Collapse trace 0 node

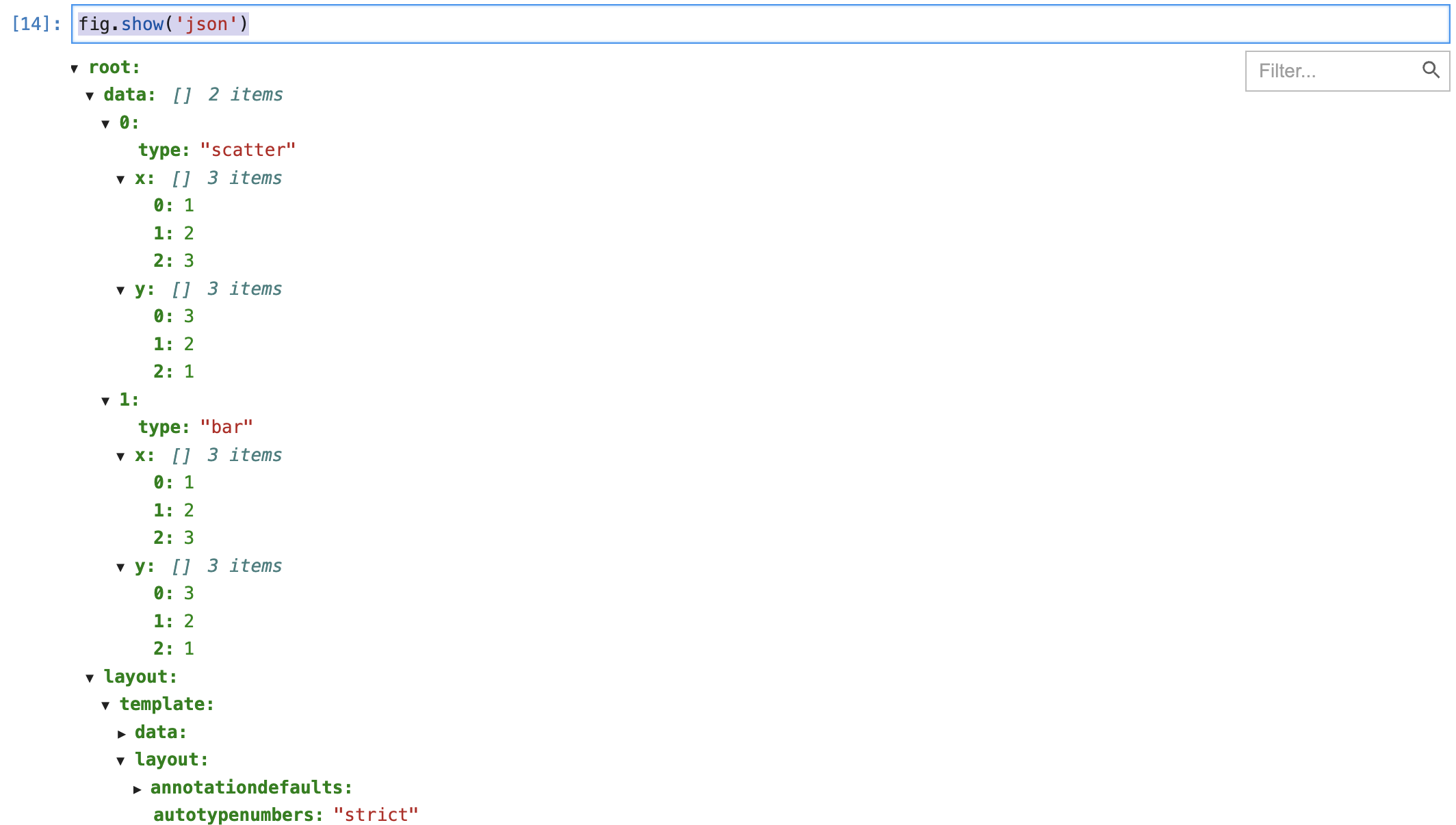105,124
